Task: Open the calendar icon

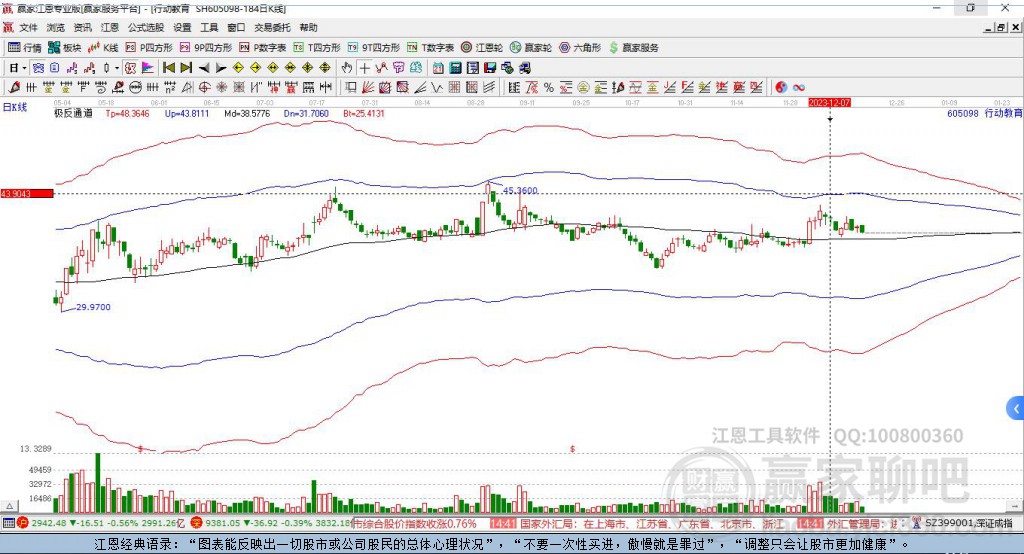Action: pos(438,68)
